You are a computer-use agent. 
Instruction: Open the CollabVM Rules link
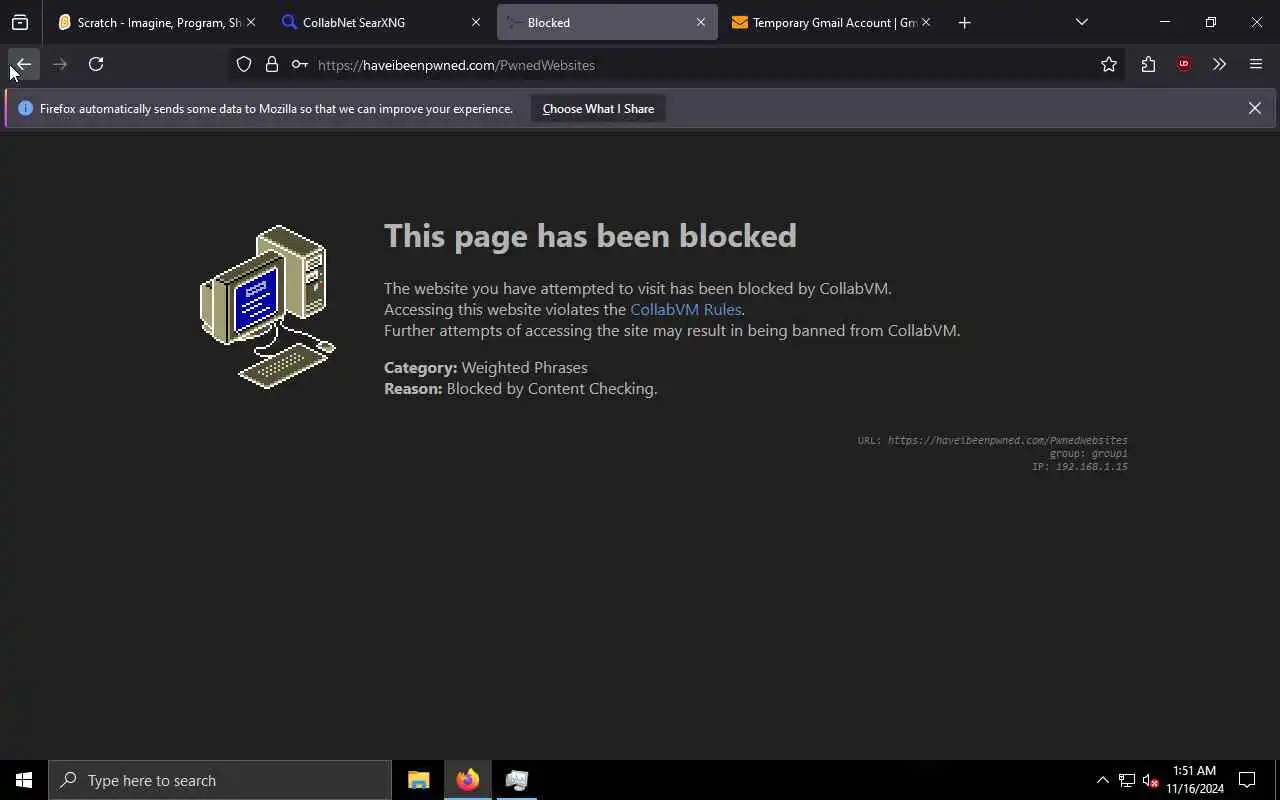pyautogui.click(x=685, y=310)
